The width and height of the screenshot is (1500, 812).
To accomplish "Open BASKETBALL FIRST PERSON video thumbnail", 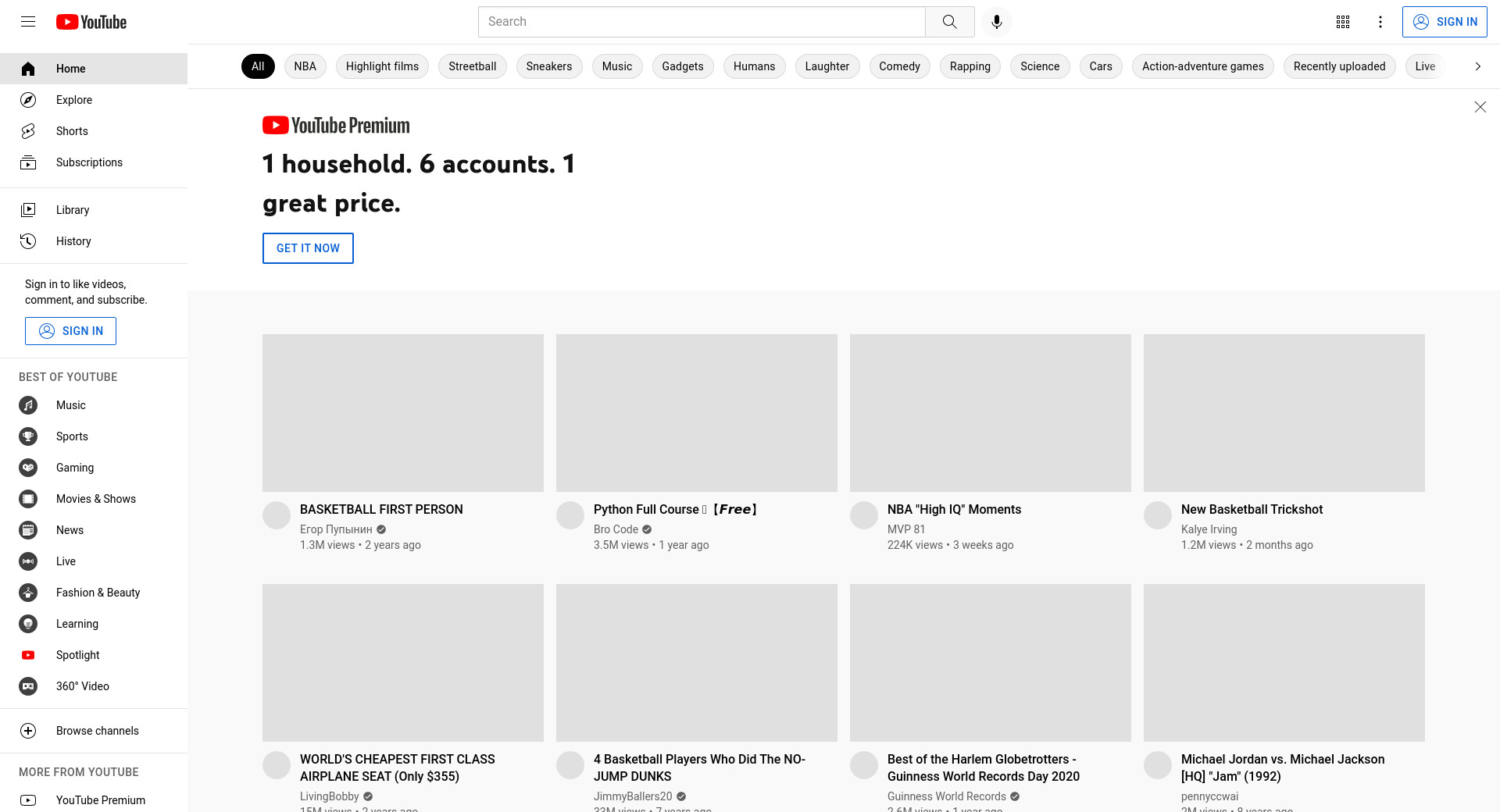I will tap(403, 413).
